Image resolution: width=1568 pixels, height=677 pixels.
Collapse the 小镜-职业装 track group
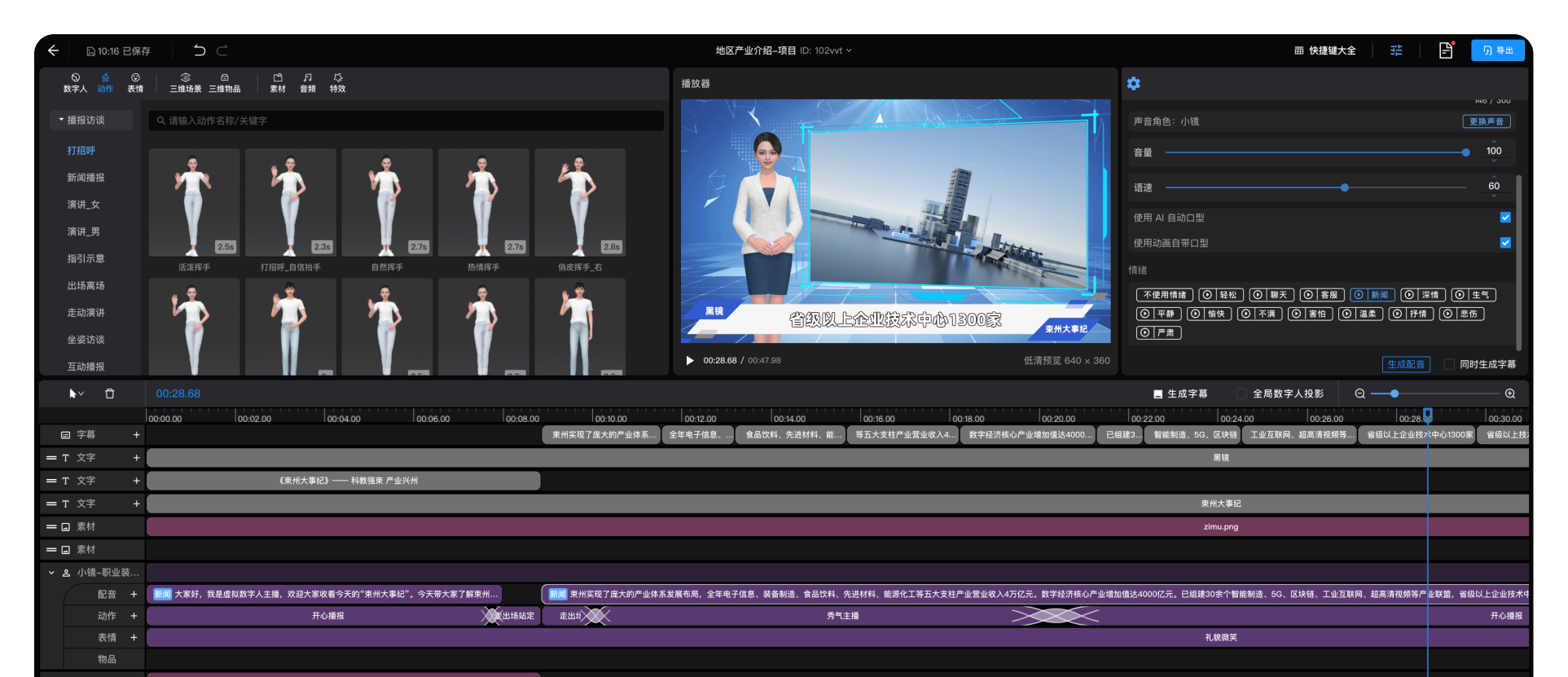pyautogui.click(x=51, y=573)
